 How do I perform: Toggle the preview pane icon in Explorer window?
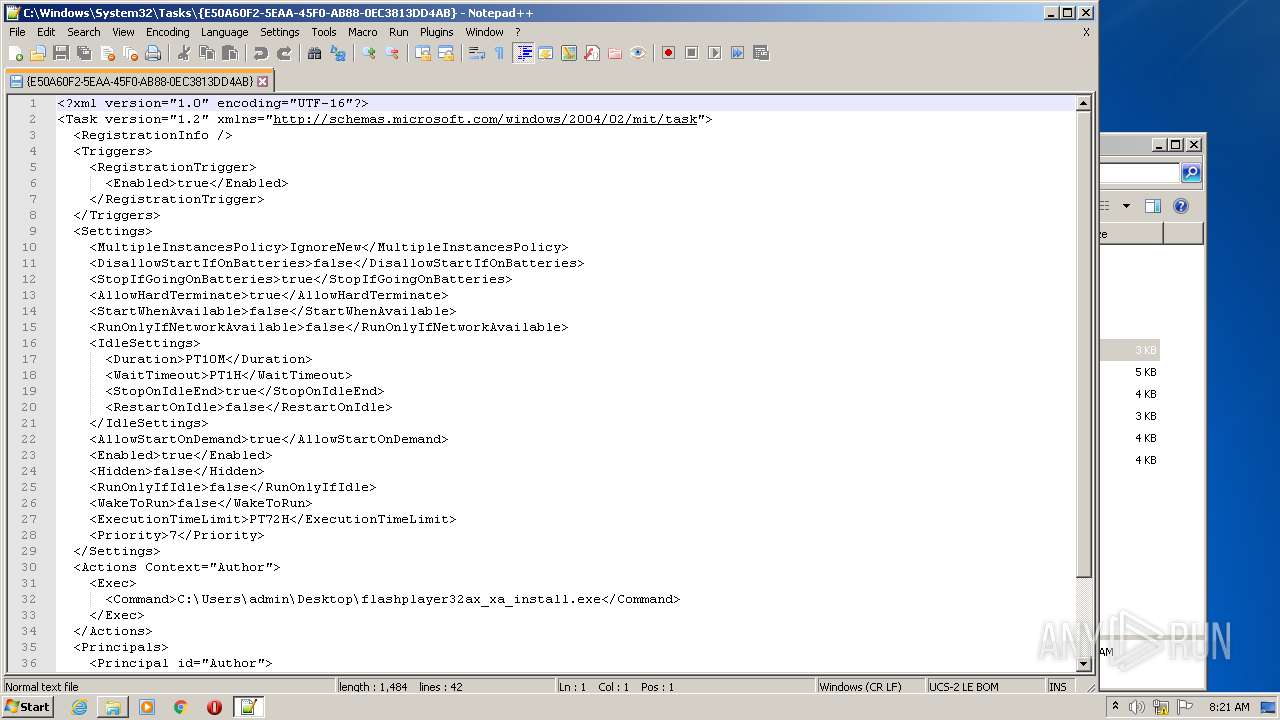(x=1152, y=206)
